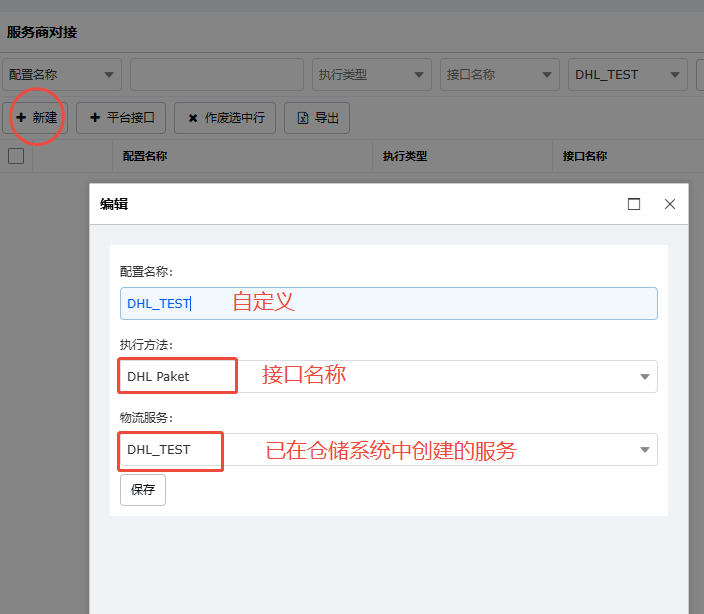Click the 作废选中行 button
This screenshot has height=614, width=704.
click(225, 118)
